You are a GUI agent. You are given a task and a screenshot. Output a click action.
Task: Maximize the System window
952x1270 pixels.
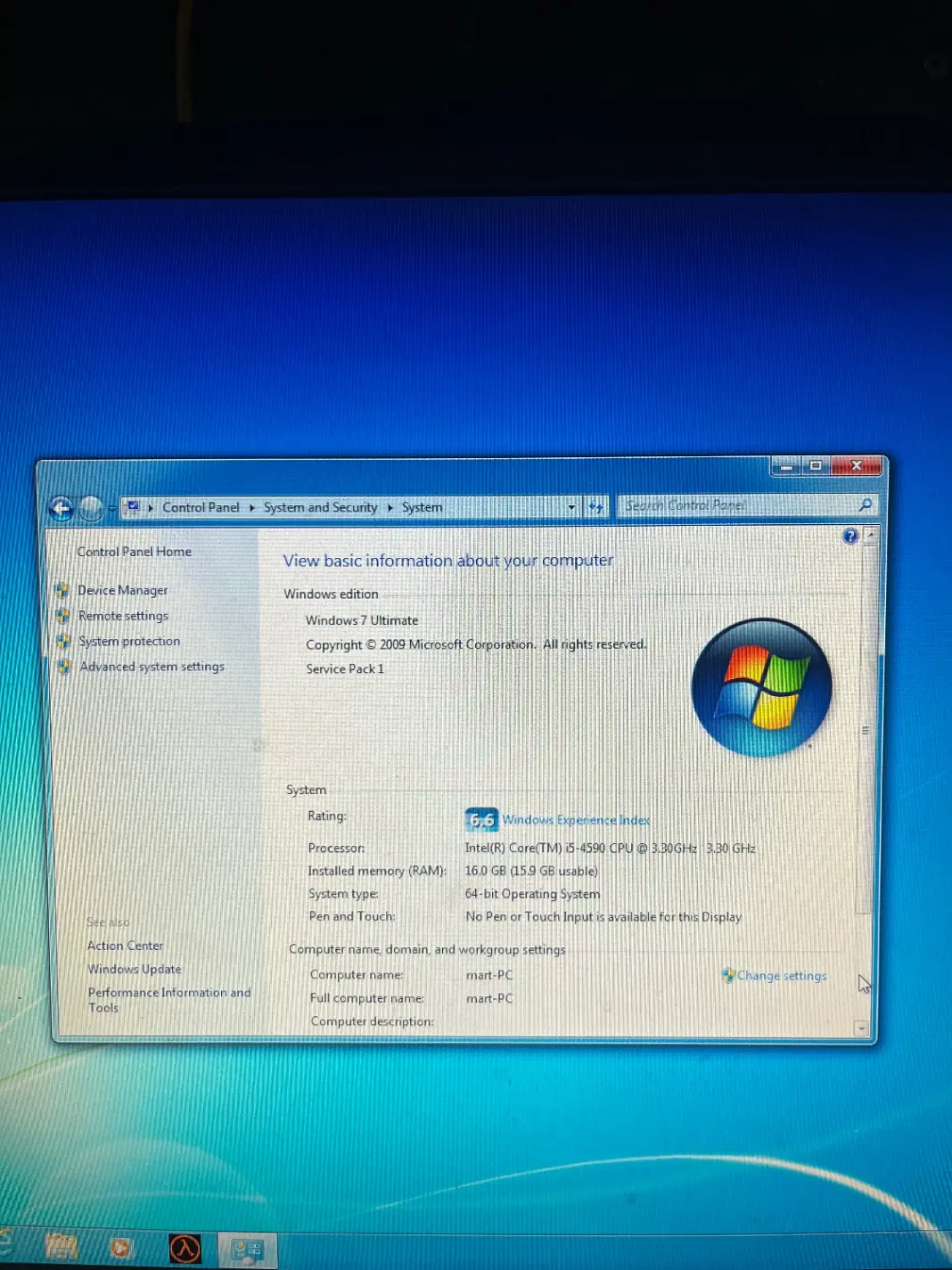coord(815,466)
